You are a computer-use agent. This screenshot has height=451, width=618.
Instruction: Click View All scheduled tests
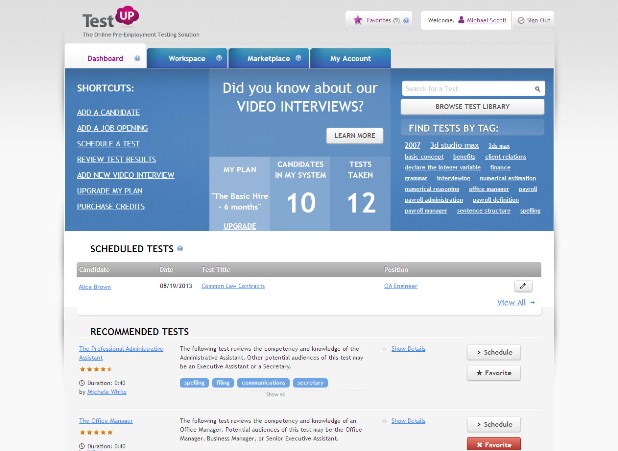click(x=516, y=302)
